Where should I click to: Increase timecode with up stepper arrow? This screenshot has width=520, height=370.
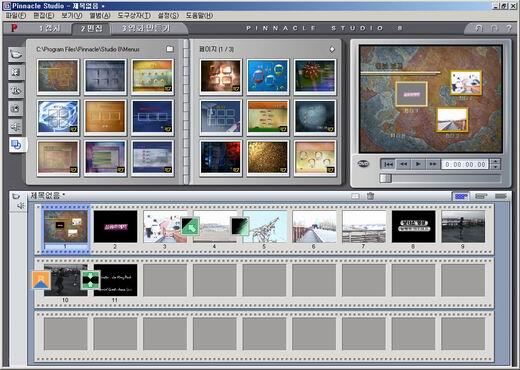click(x=496, y=162)
